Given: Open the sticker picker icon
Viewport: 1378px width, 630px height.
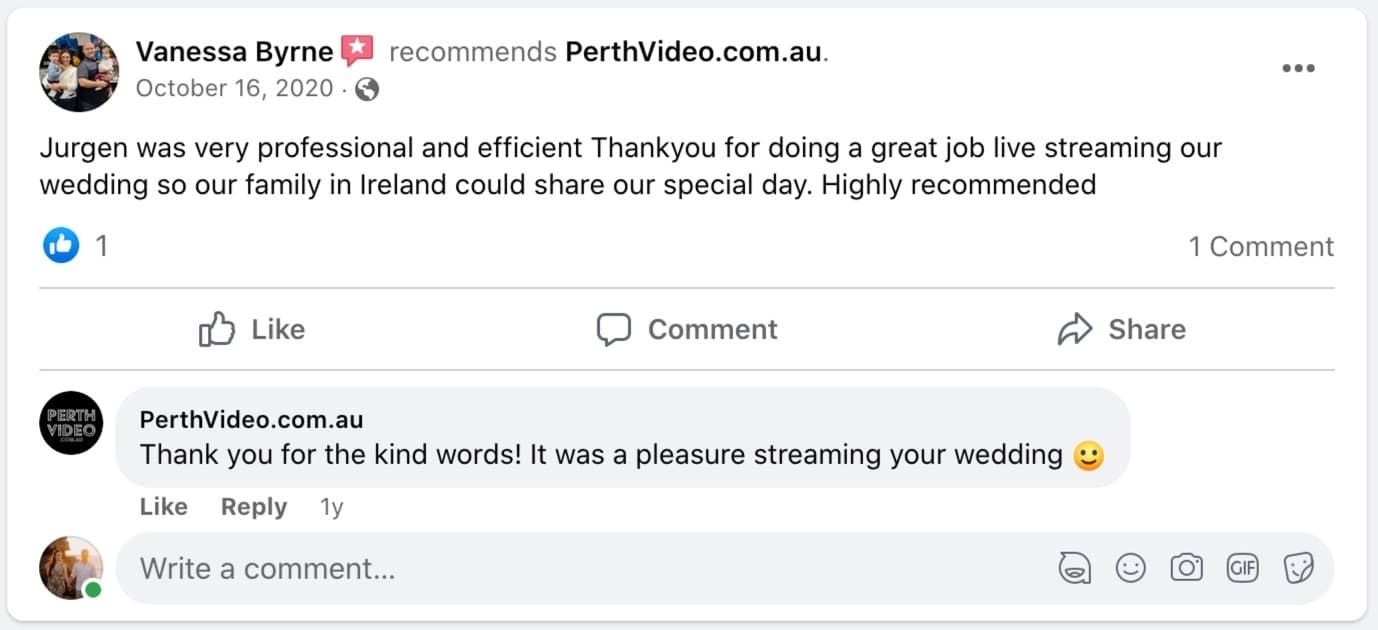Looking at the screenshot, I should click(1298, 569).
